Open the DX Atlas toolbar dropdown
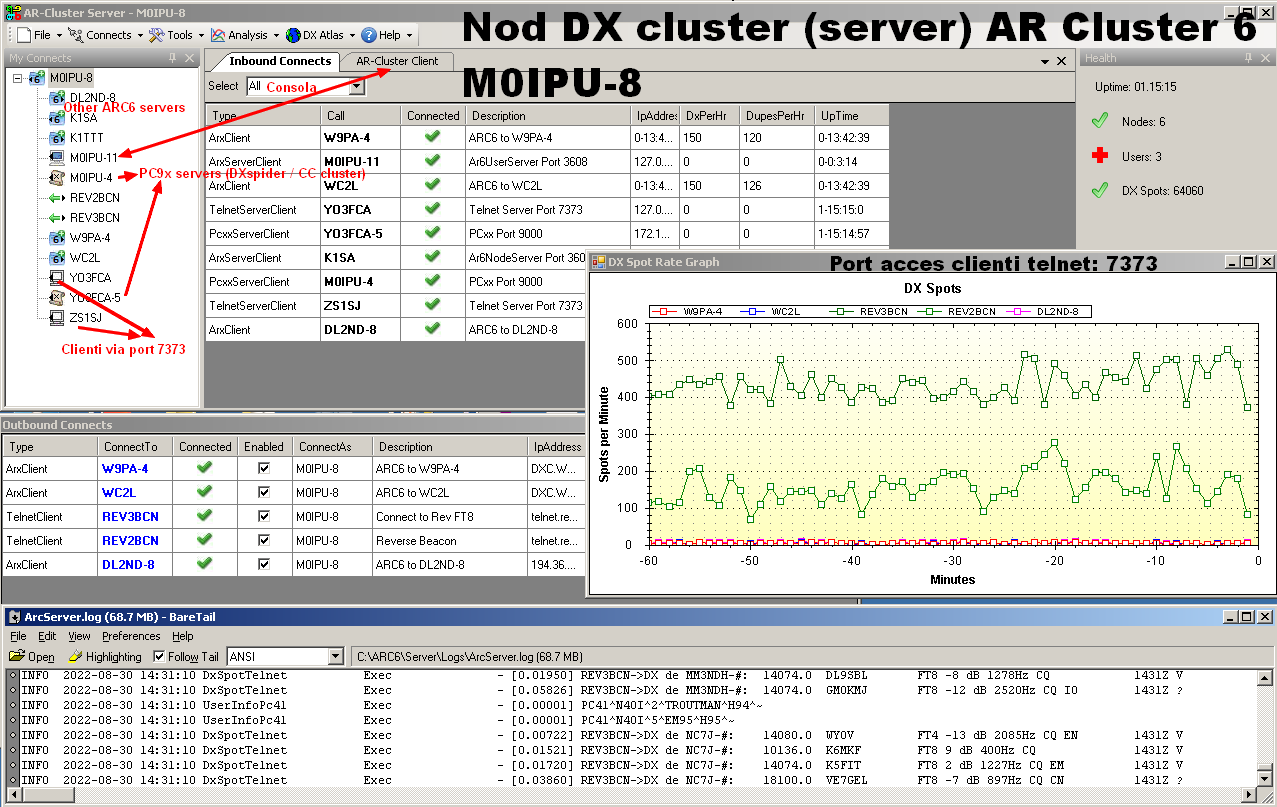Viewport: 1277px width, 807px height. pyautogui.click(x=352, y=35)
